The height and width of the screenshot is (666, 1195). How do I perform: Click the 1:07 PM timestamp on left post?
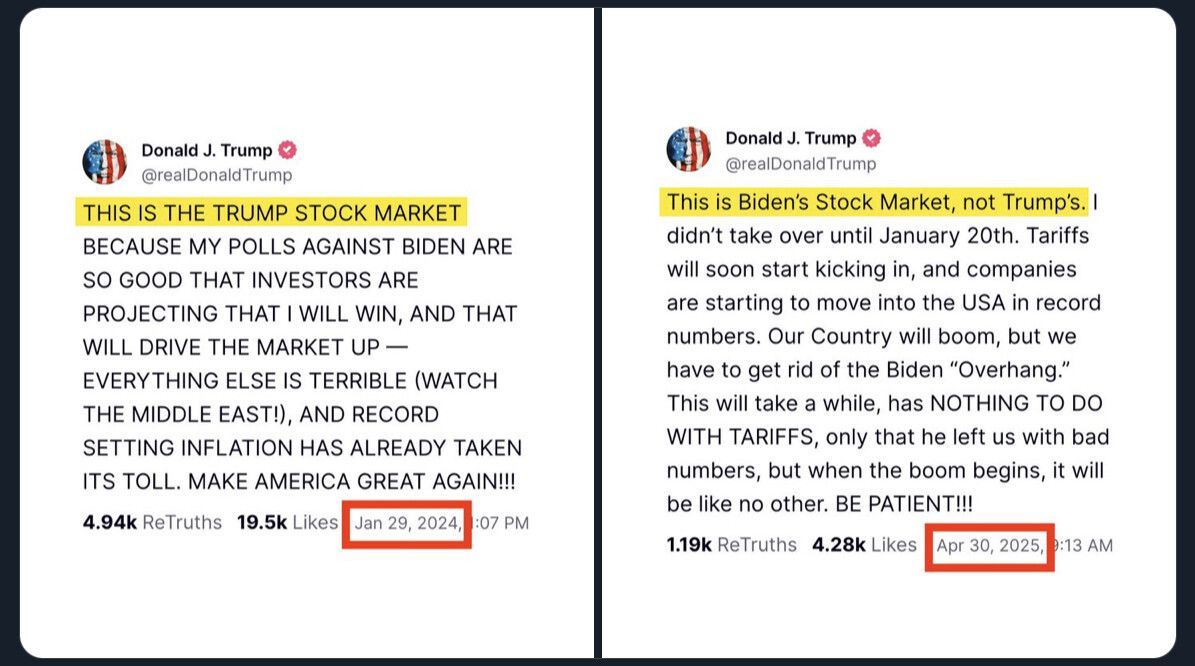coord(501,524)
